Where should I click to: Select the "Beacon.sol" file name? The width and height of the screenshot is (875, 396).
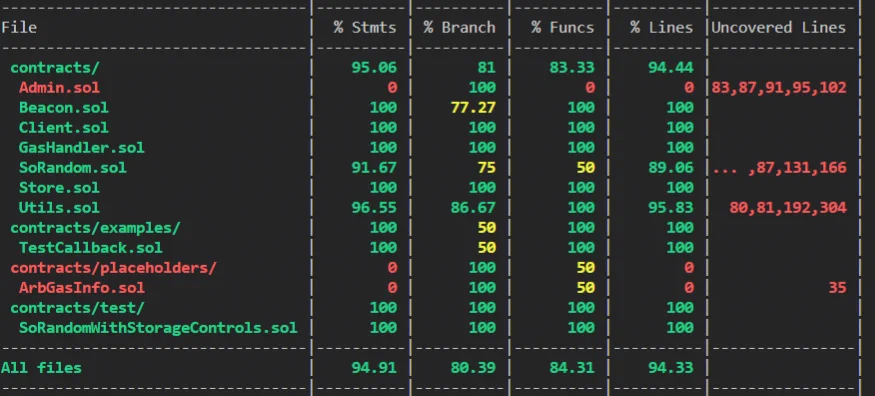click(x=64, y=108)
